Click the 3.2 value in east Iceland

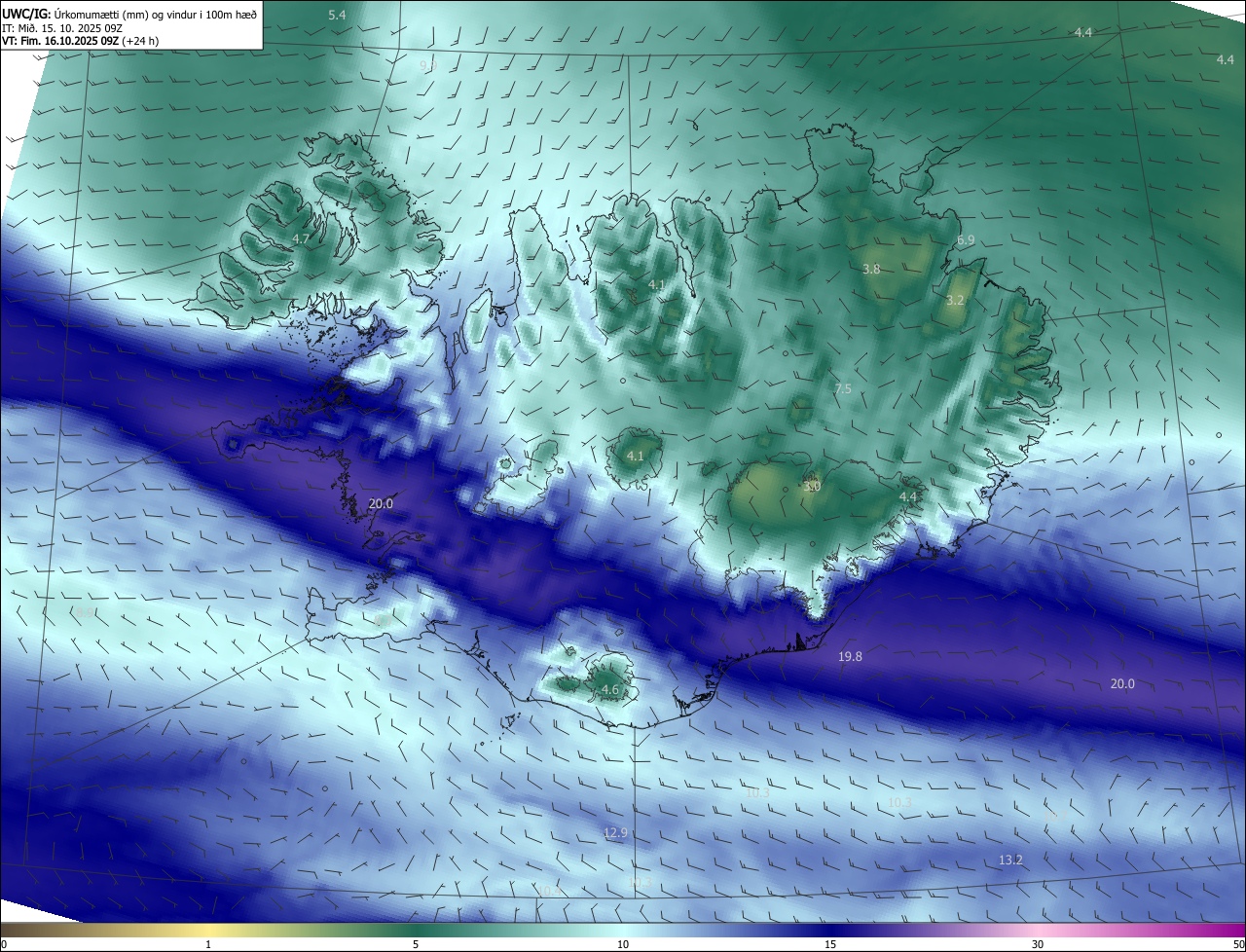pos(955,300)
